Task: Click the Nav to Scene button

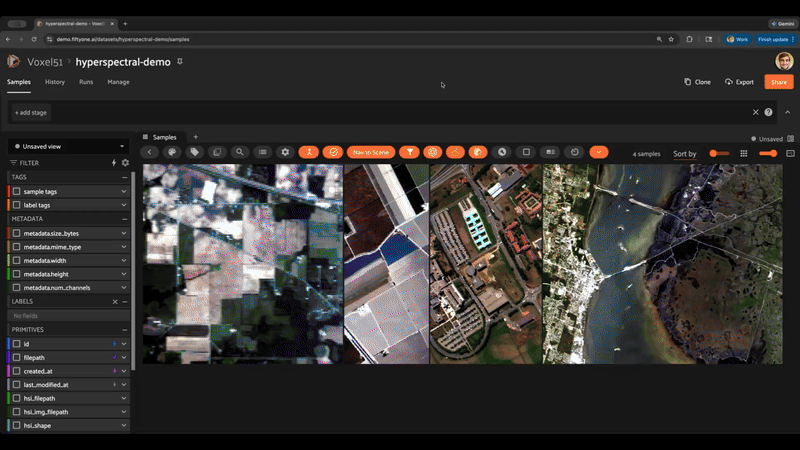Action: (x=371, y=152)
